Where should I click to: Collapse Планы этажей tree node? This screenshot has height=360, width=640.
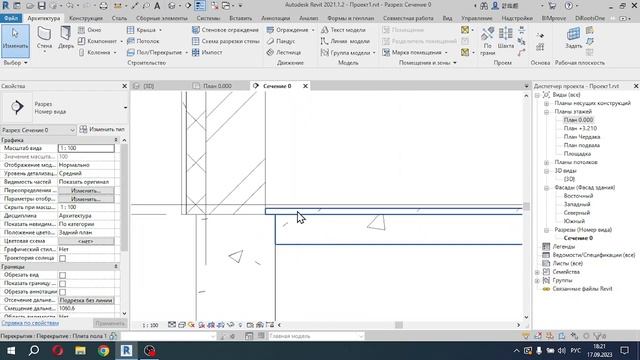coord(546,112)
